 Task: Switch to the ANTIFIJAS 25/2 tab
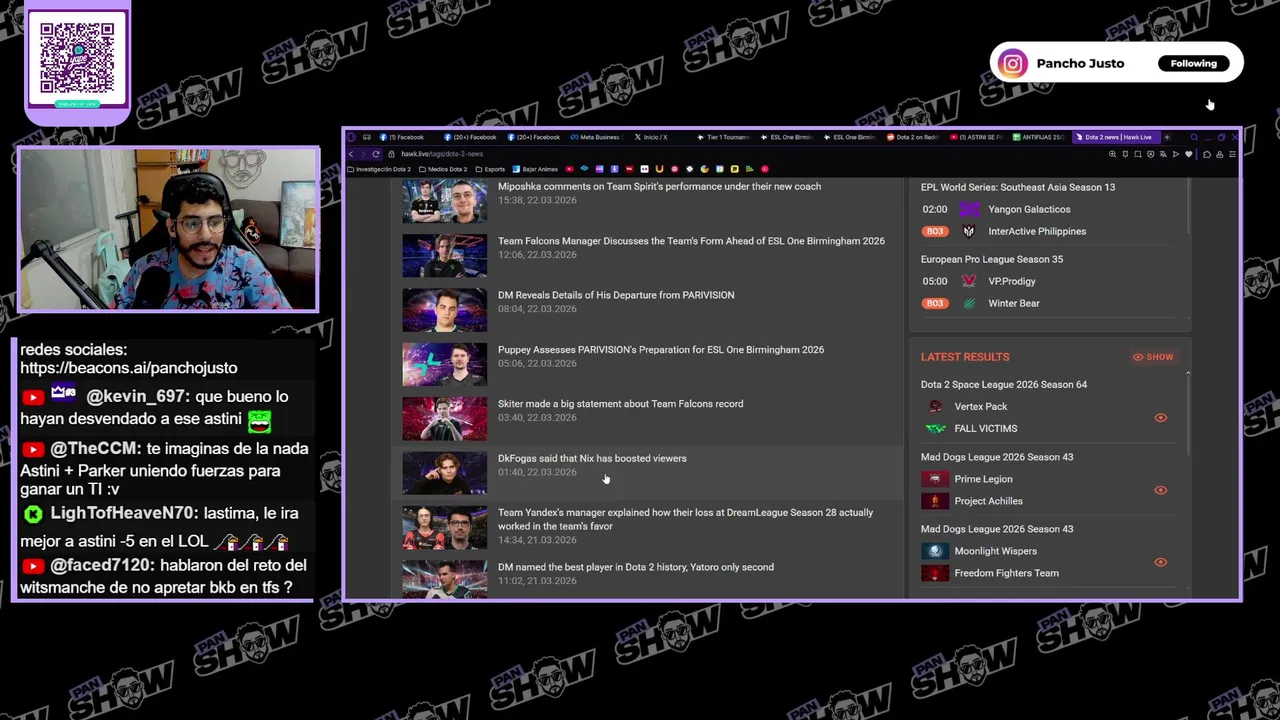[x=1039, y=137]
